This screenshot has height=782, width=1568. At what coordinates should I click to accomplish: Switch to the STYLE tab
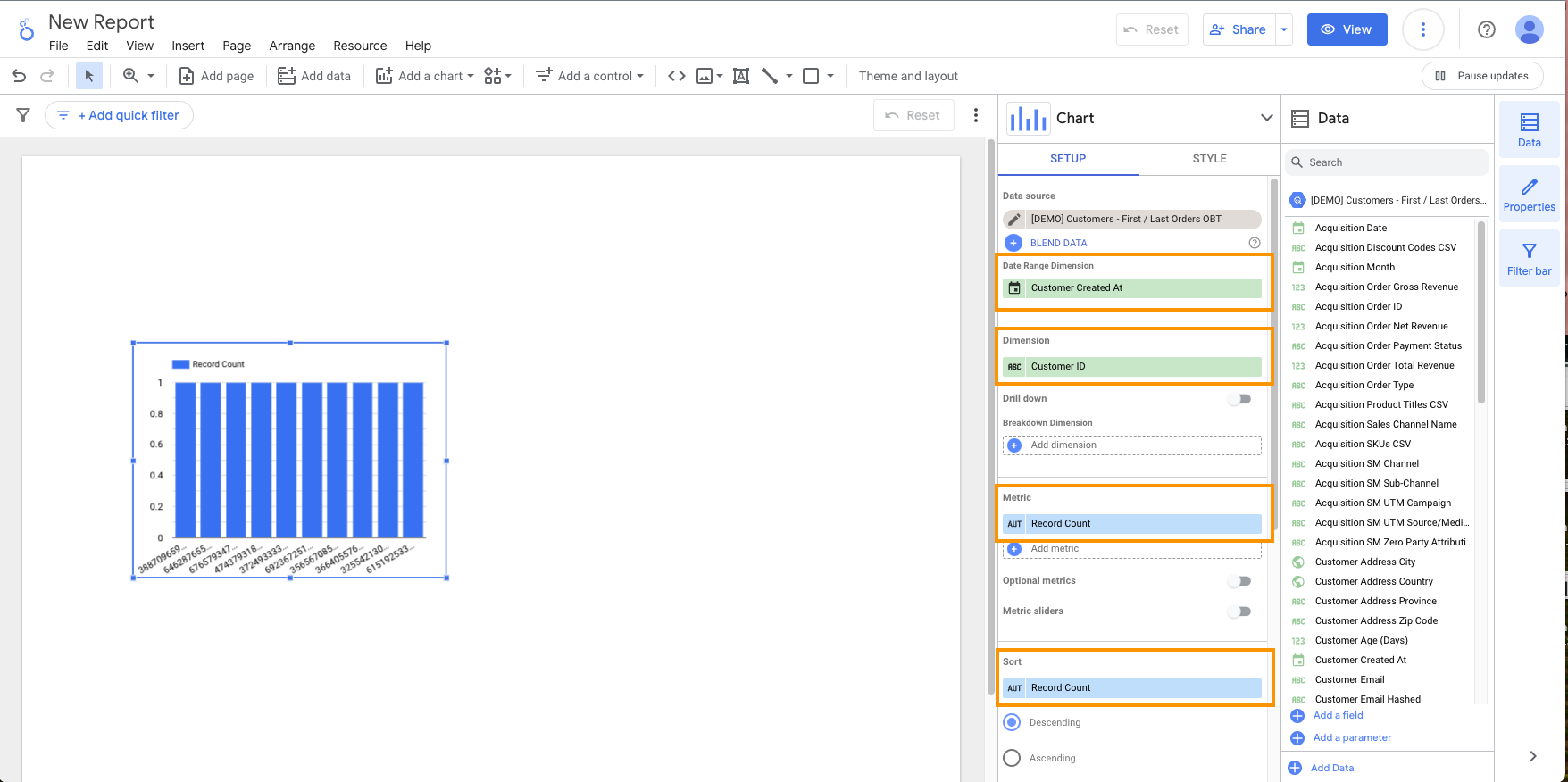(1209, 158)
